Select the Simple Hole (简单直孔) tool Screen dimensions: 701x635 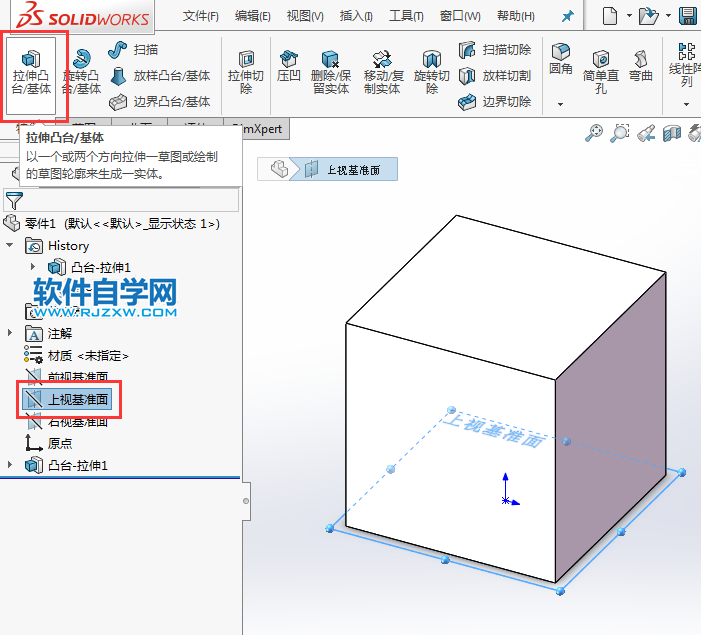(601, 72)
